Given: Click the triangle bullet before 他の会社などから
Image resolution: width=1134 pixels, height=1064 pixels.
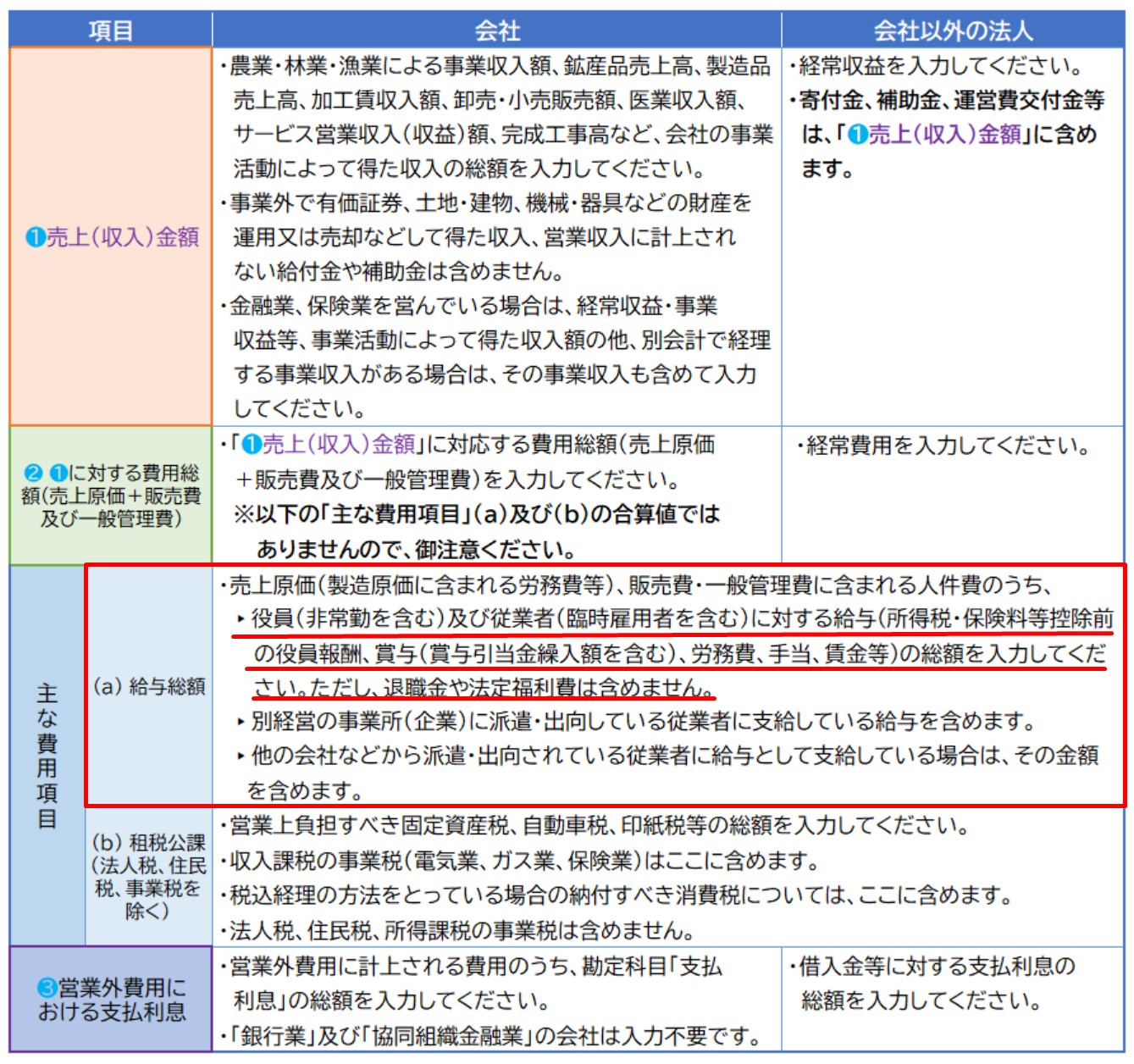Looking at the screenshot, I should pos(241,756).
